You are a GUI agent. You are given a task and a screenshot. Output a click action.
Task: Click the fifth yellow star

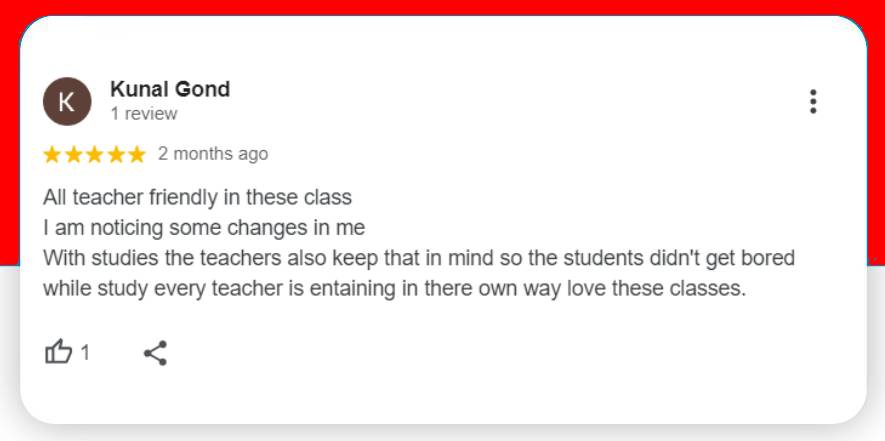pos(136,154)
